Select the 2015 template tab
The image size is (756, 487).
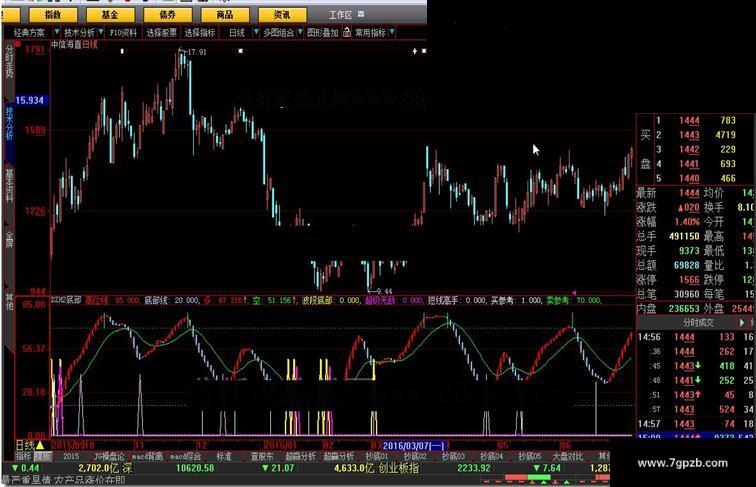click(x=71, y=456)
